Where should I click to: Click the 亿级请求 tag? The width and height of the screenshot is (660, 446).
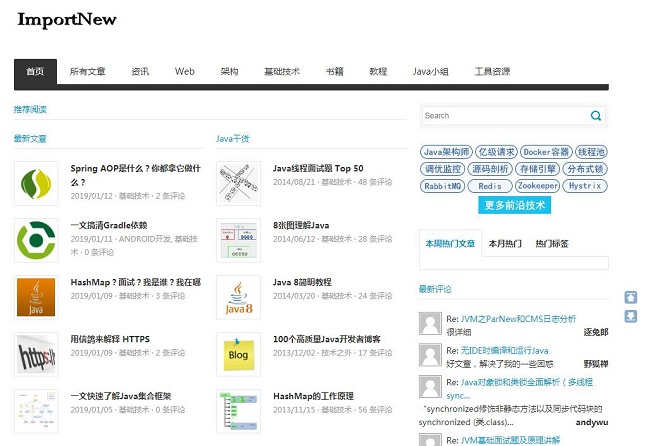(497, 152)
